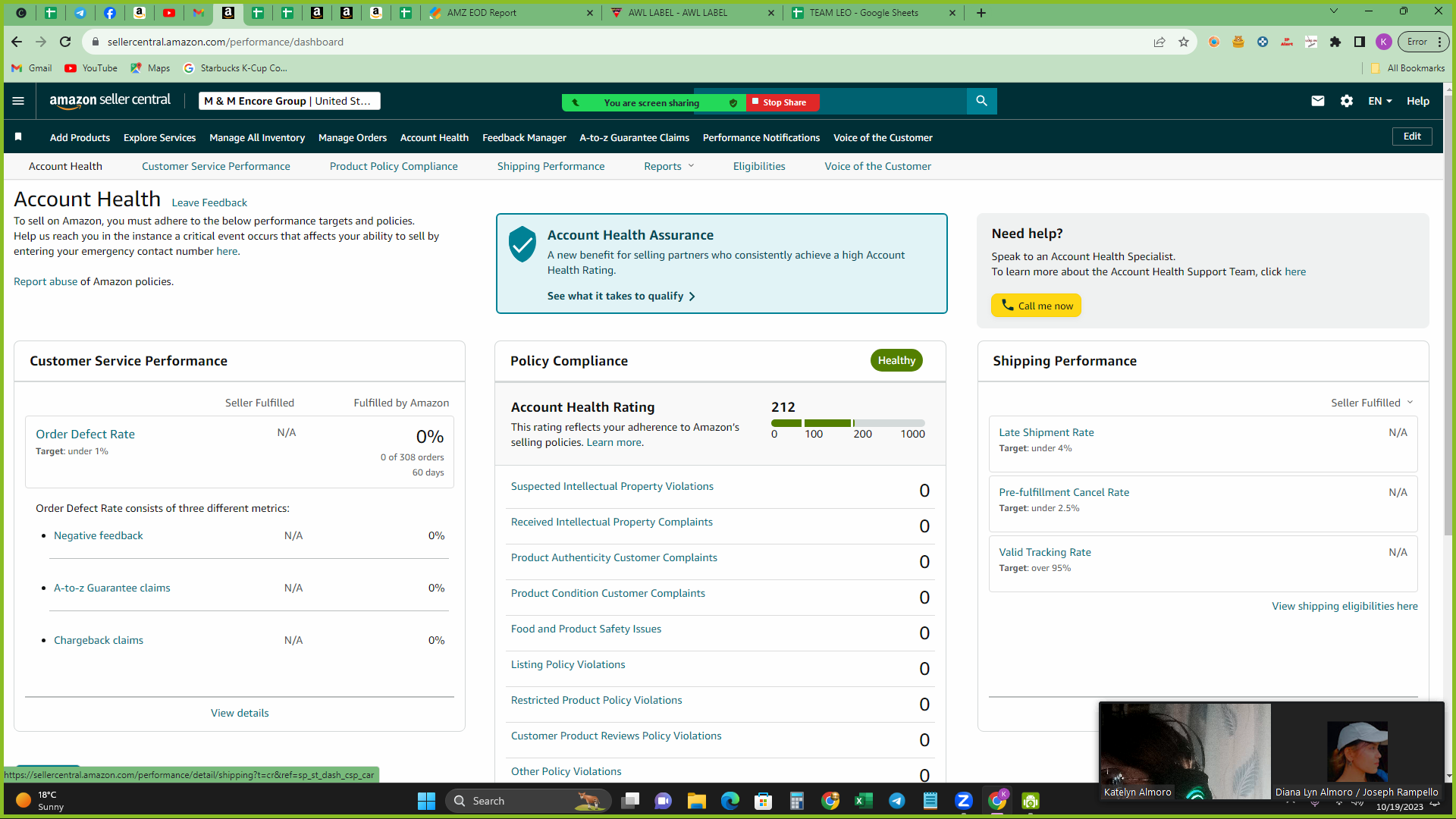Expand See what it takes to qualify
This screenshot has height=819, width=1456.
[x=621, y=296]
